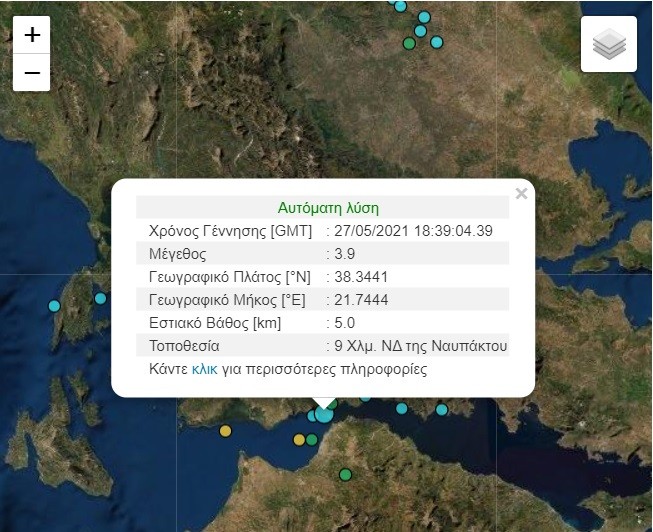Zoom in with the plus button
Viewport: 653px width, 532px height.
click(32, 35)
